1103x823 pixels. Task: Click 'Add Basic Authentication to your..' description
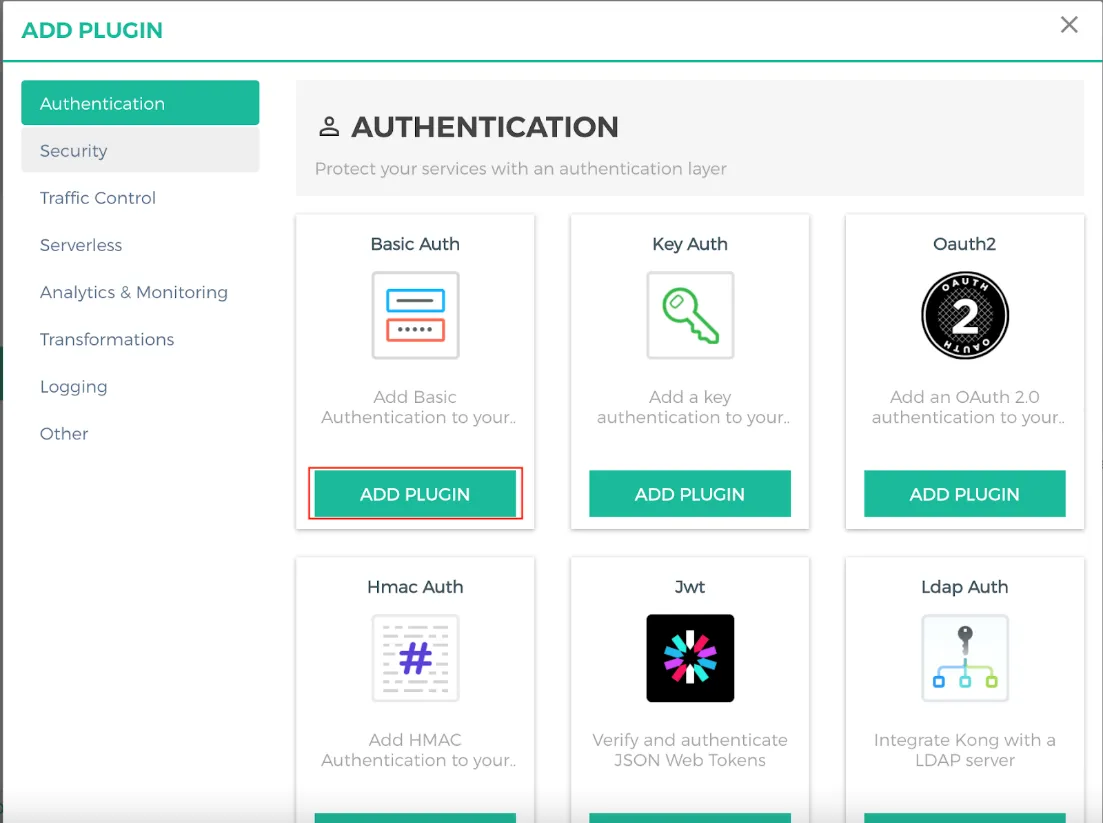[418, 407]
